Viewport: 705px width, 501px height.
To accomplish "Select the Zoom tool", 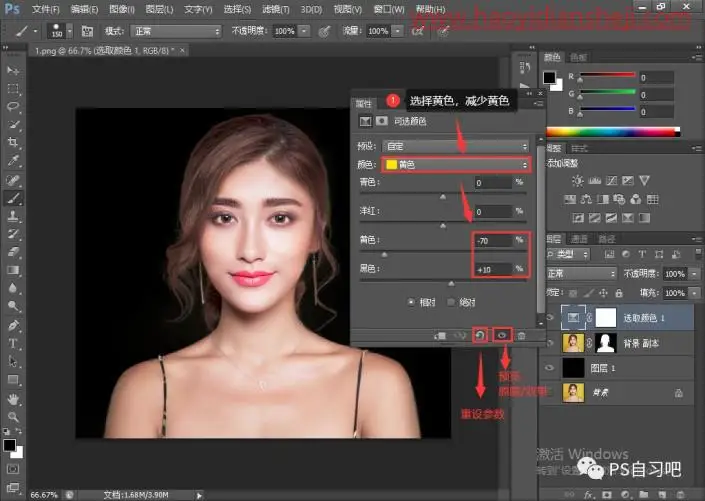I will point(13,417).
